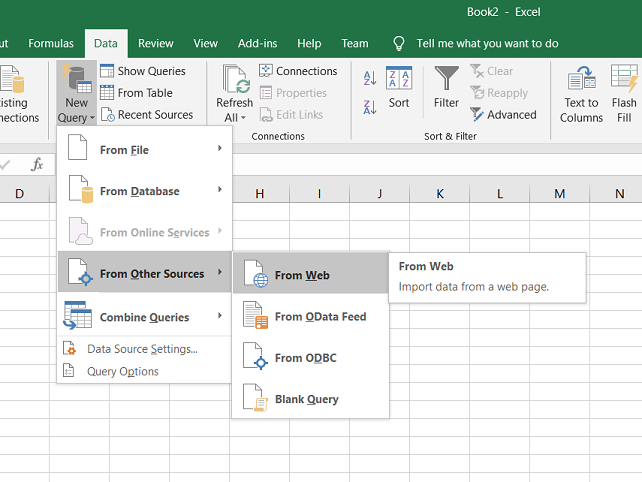Viewport: 642px width, 482px height.
Task: Click the greyed-out Properties button
Action: 293,93
